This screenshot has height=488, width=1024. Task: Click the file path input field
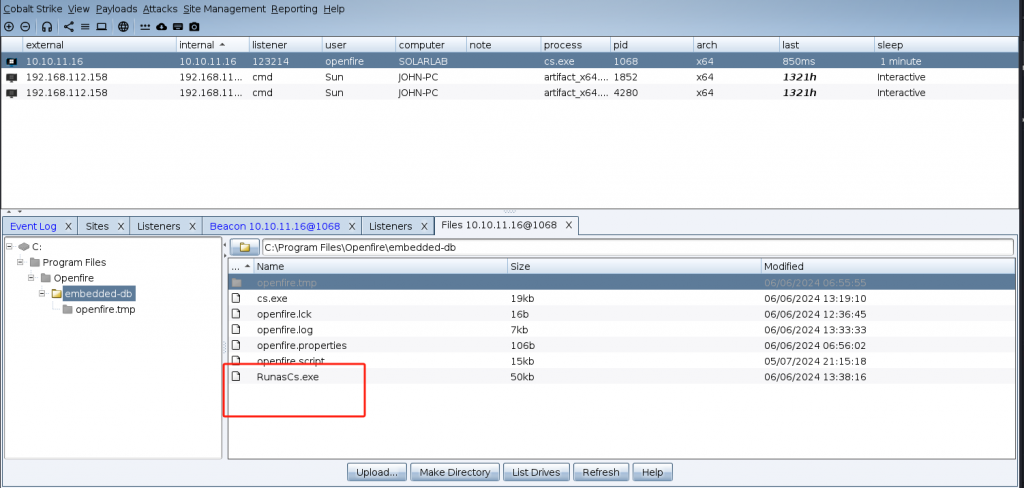point(637,248)
